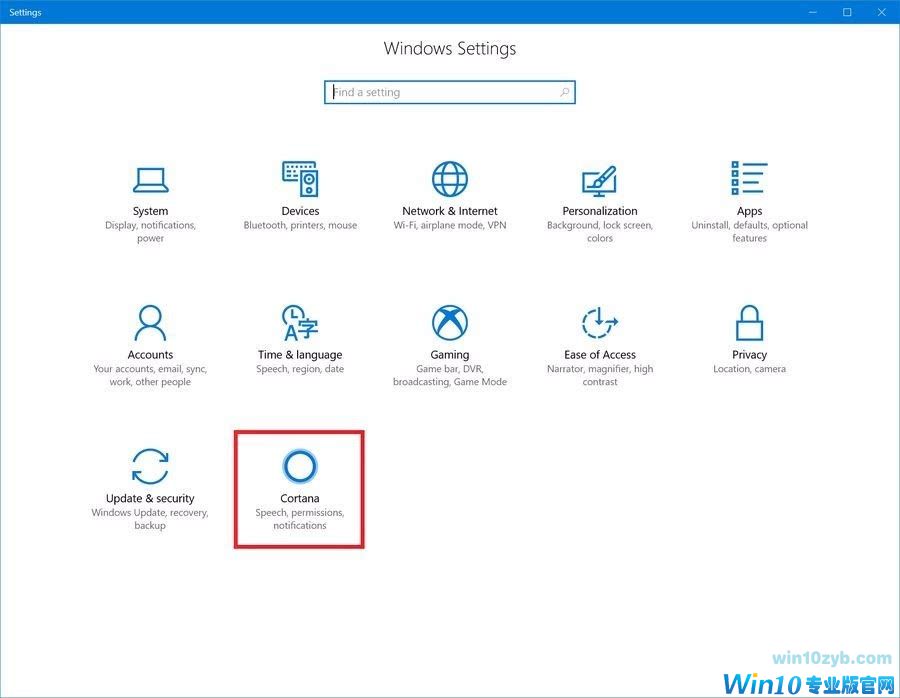Screen dimensions: 900x698
Task: Click the search magnifier icon
Action: coord(565,92)
